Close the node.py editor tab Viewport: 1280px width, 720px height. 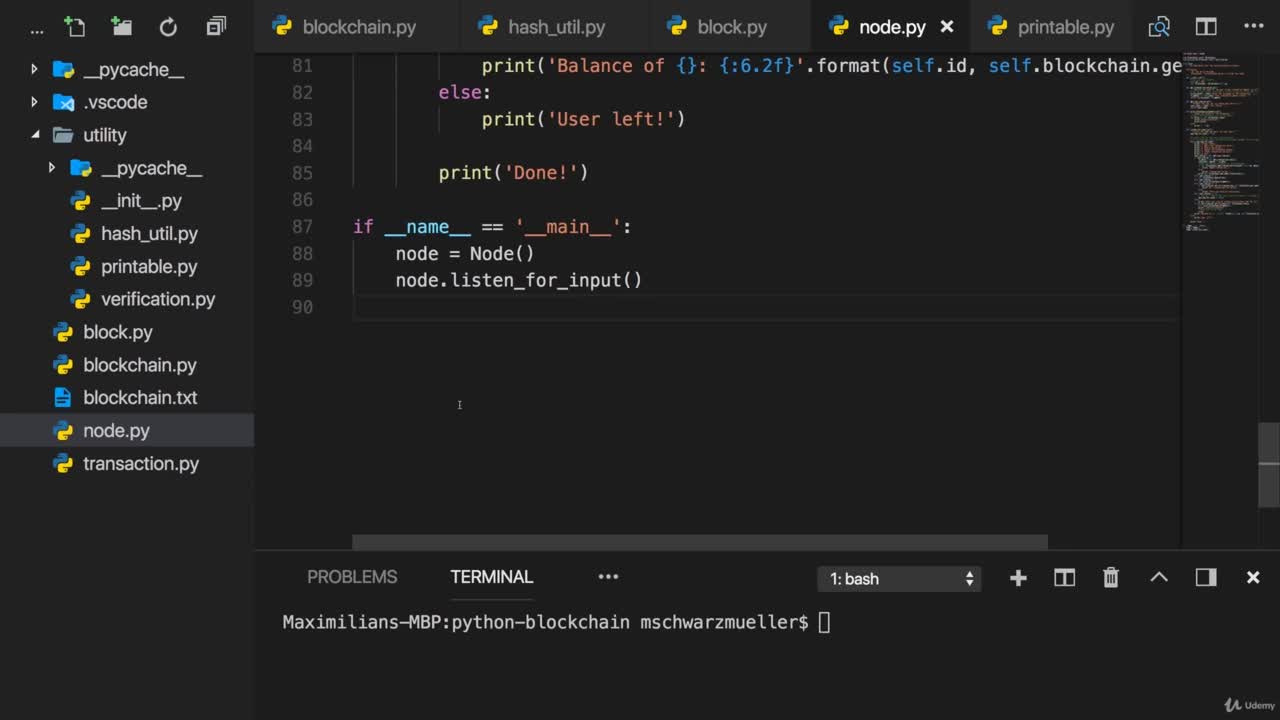[x=947, y=27]
